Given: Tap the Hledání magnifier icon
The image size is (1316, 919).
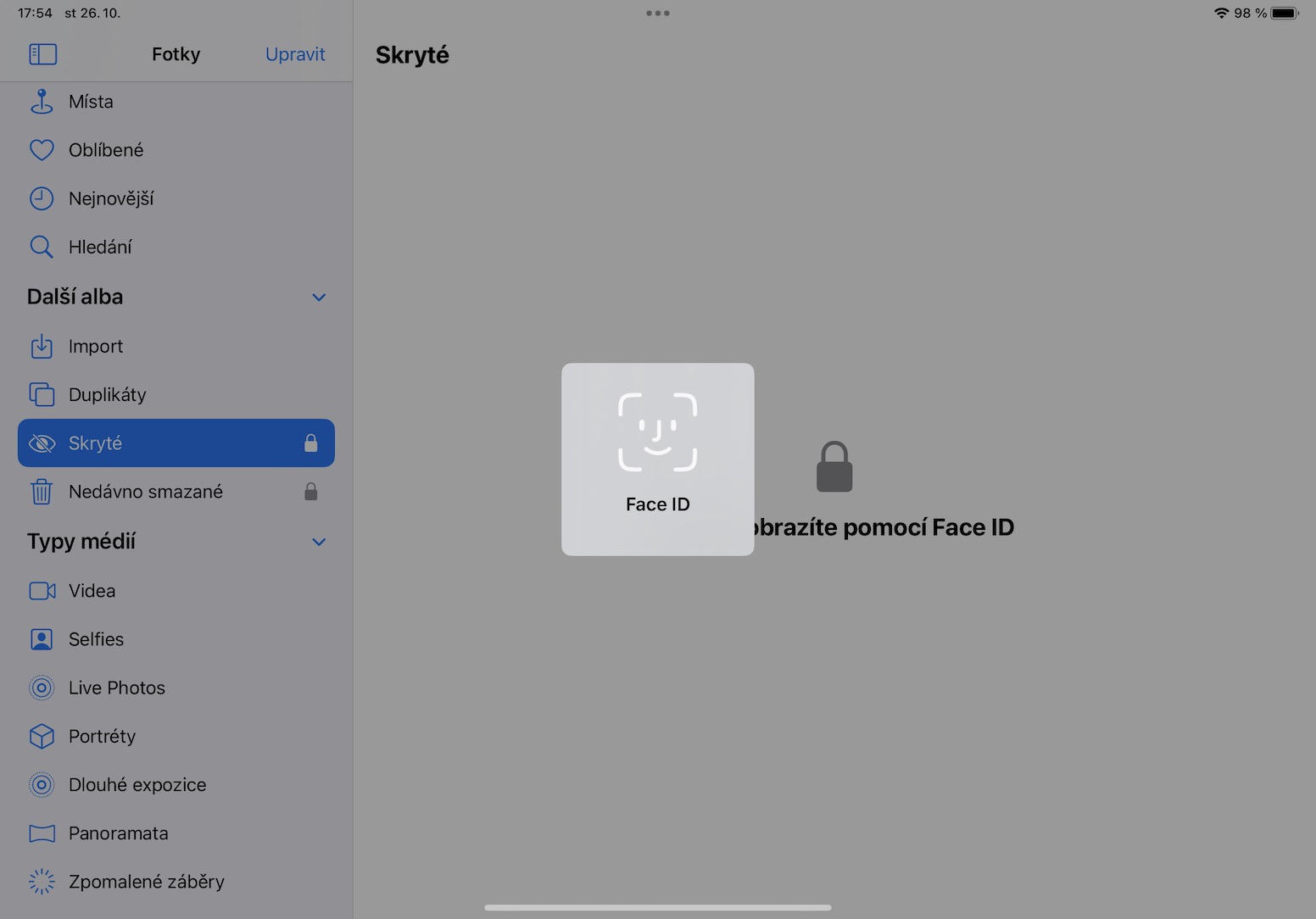Looking at the screenshot, I should click(x=42, y=247).
